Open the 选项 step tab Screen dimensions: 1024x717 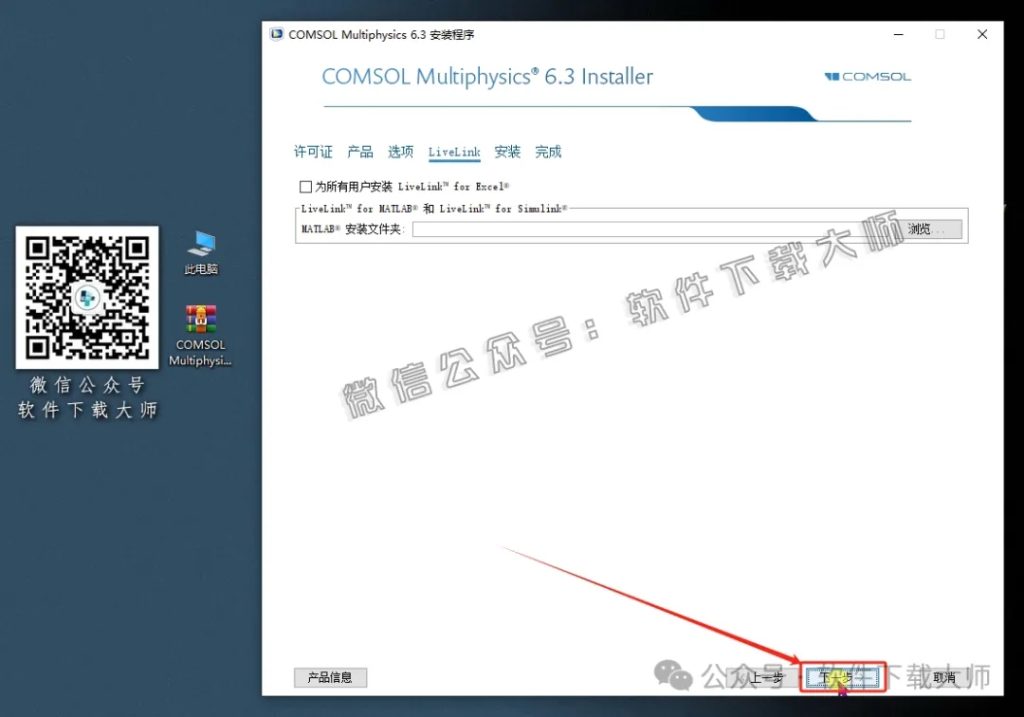click(x=400, y=151)
